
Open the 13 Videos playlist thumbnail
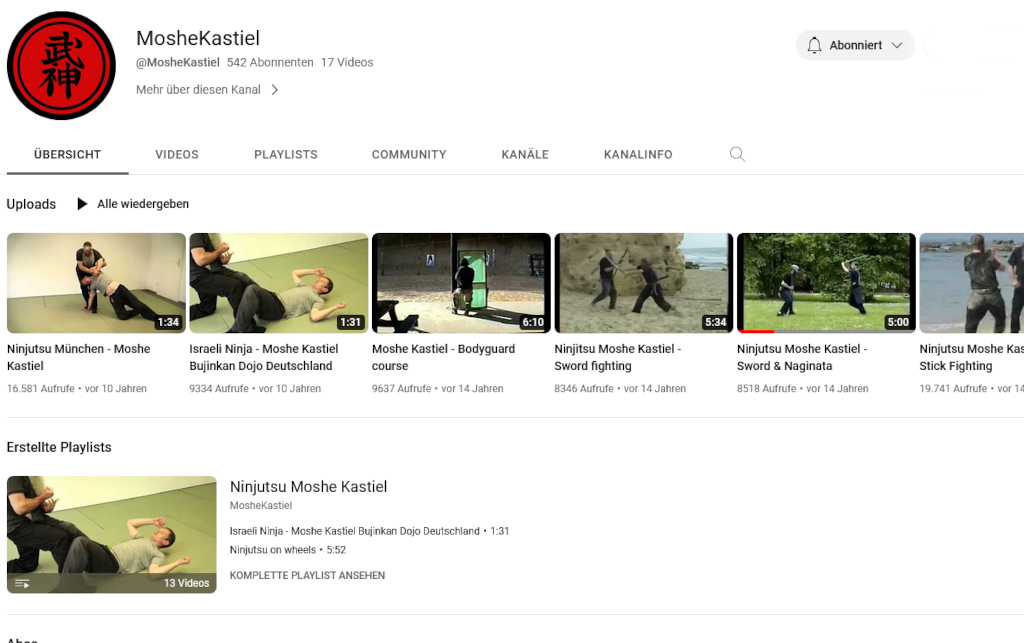point(112,535)
